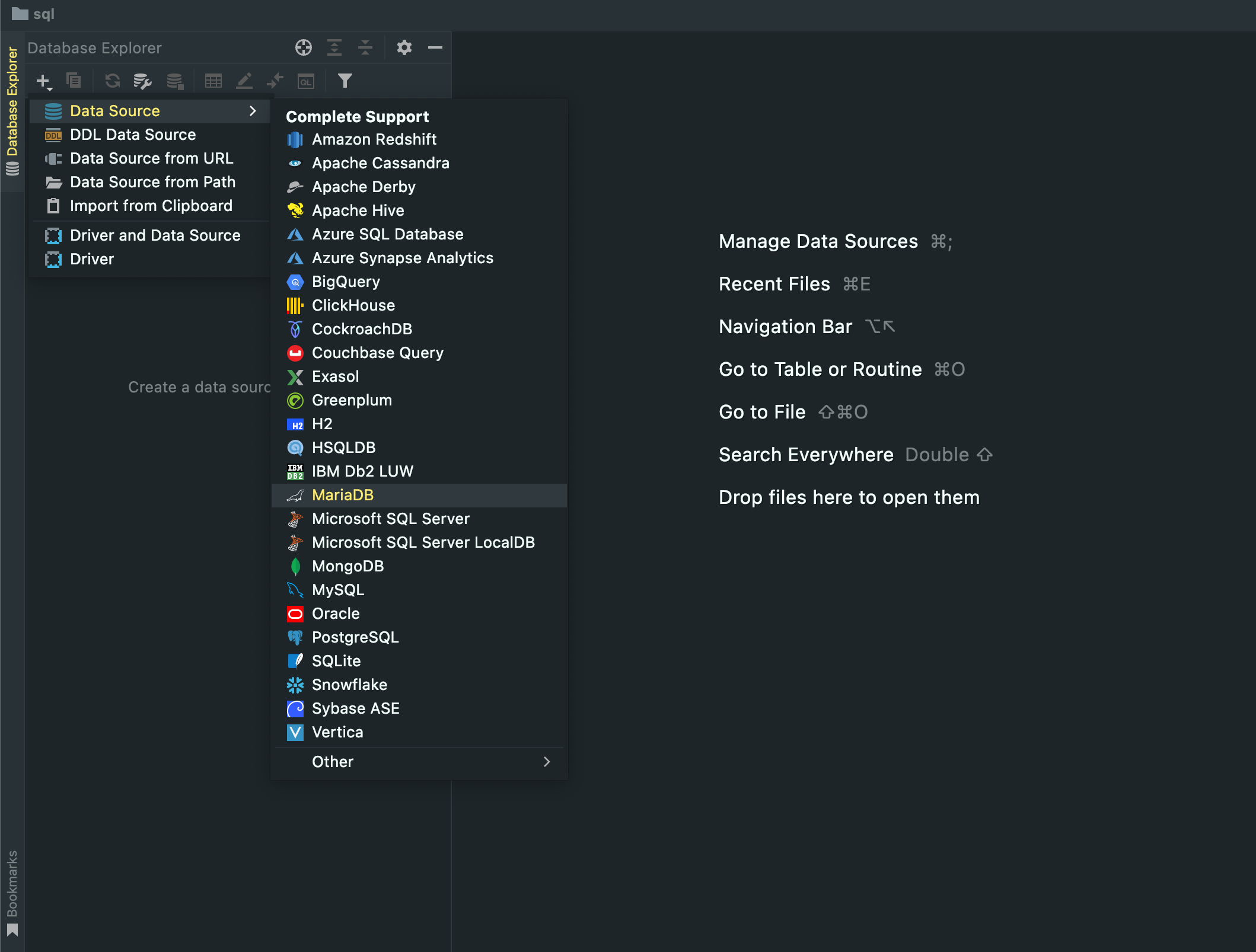The width and height of the screenshot is (1256, 952).
Task: Choose Data Source from URL
Action: click(x=149, y=158)
